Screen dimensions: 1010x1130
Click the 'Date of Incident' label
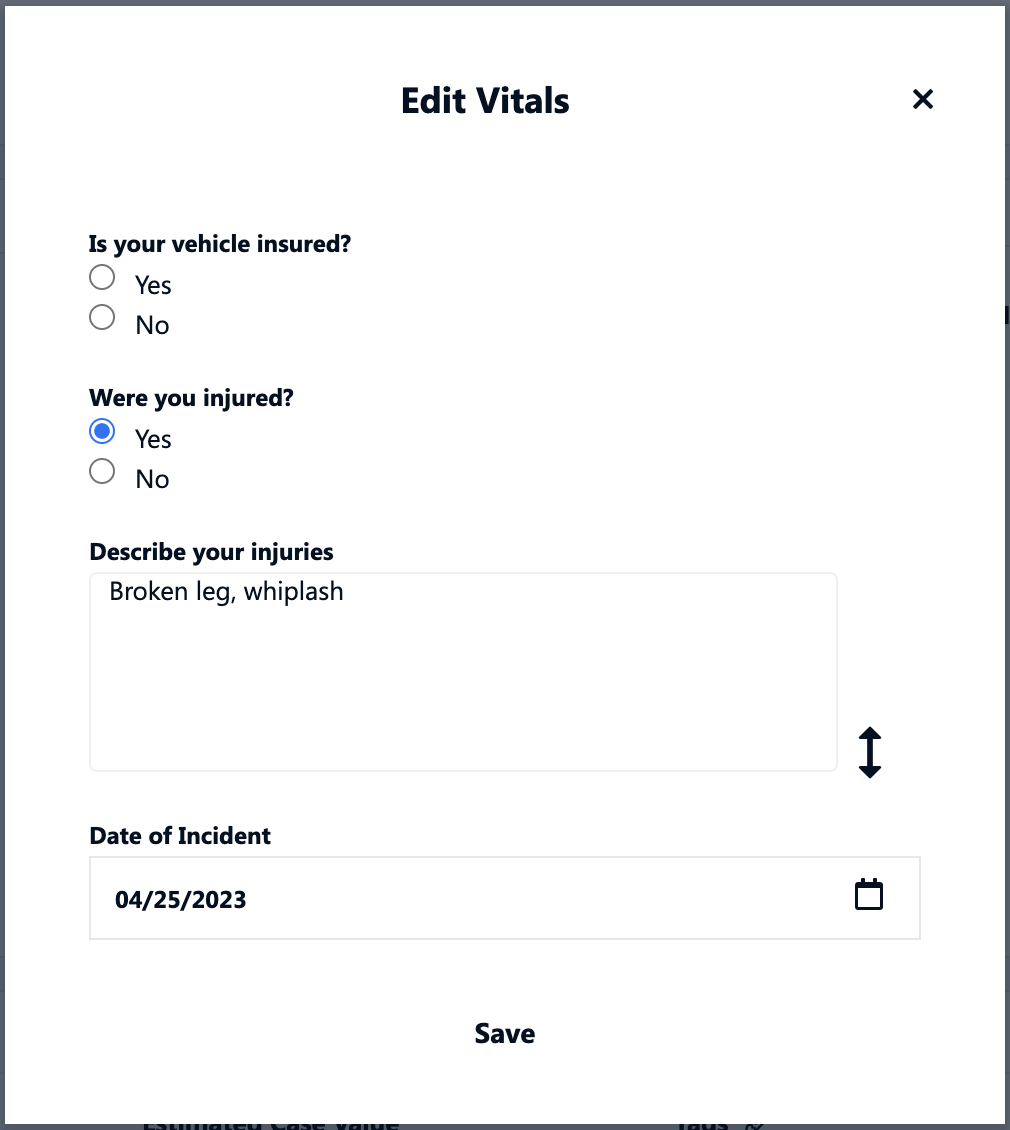pos(180,835)
